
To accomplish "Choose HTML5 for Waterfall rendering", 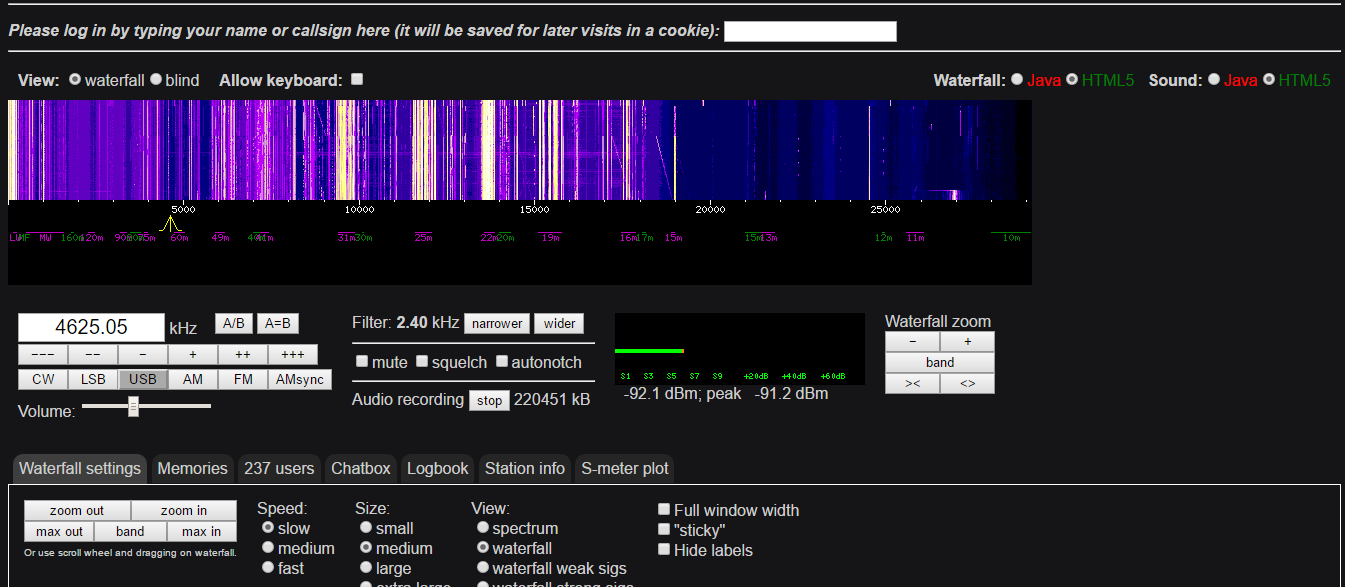I will [1072, 79].
